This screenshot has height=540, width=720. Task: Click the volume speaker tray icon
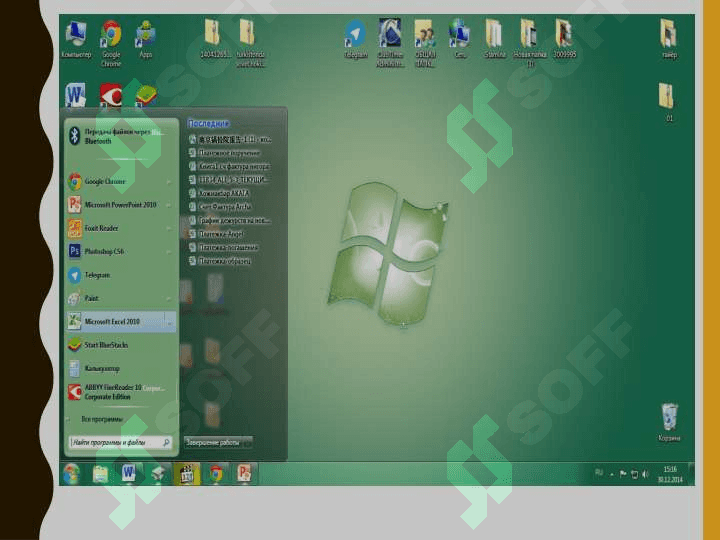646,474
